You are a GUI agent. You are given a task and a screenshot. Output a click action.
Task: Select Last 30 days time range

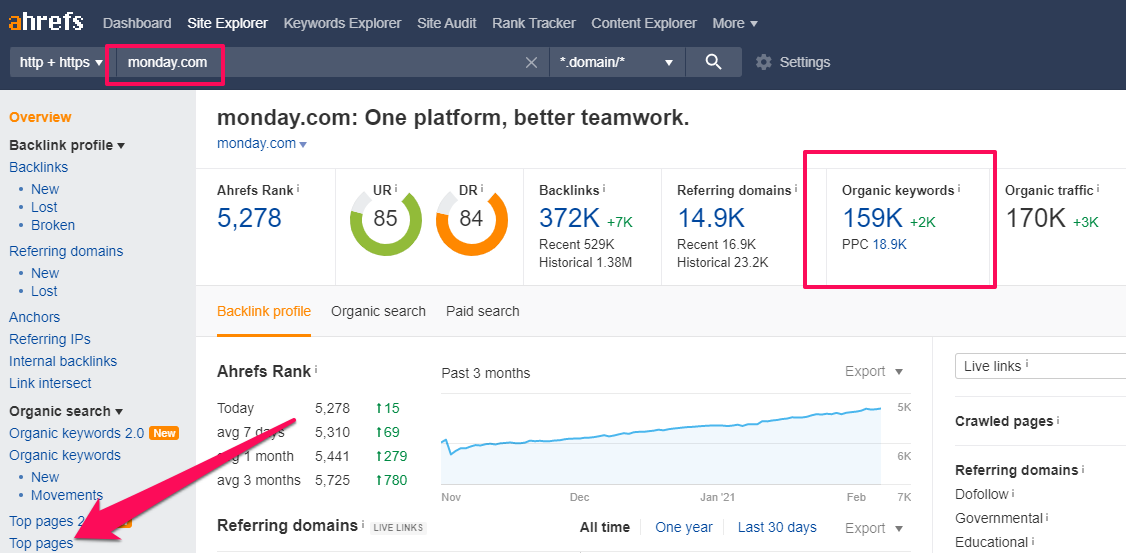(776, 527)
